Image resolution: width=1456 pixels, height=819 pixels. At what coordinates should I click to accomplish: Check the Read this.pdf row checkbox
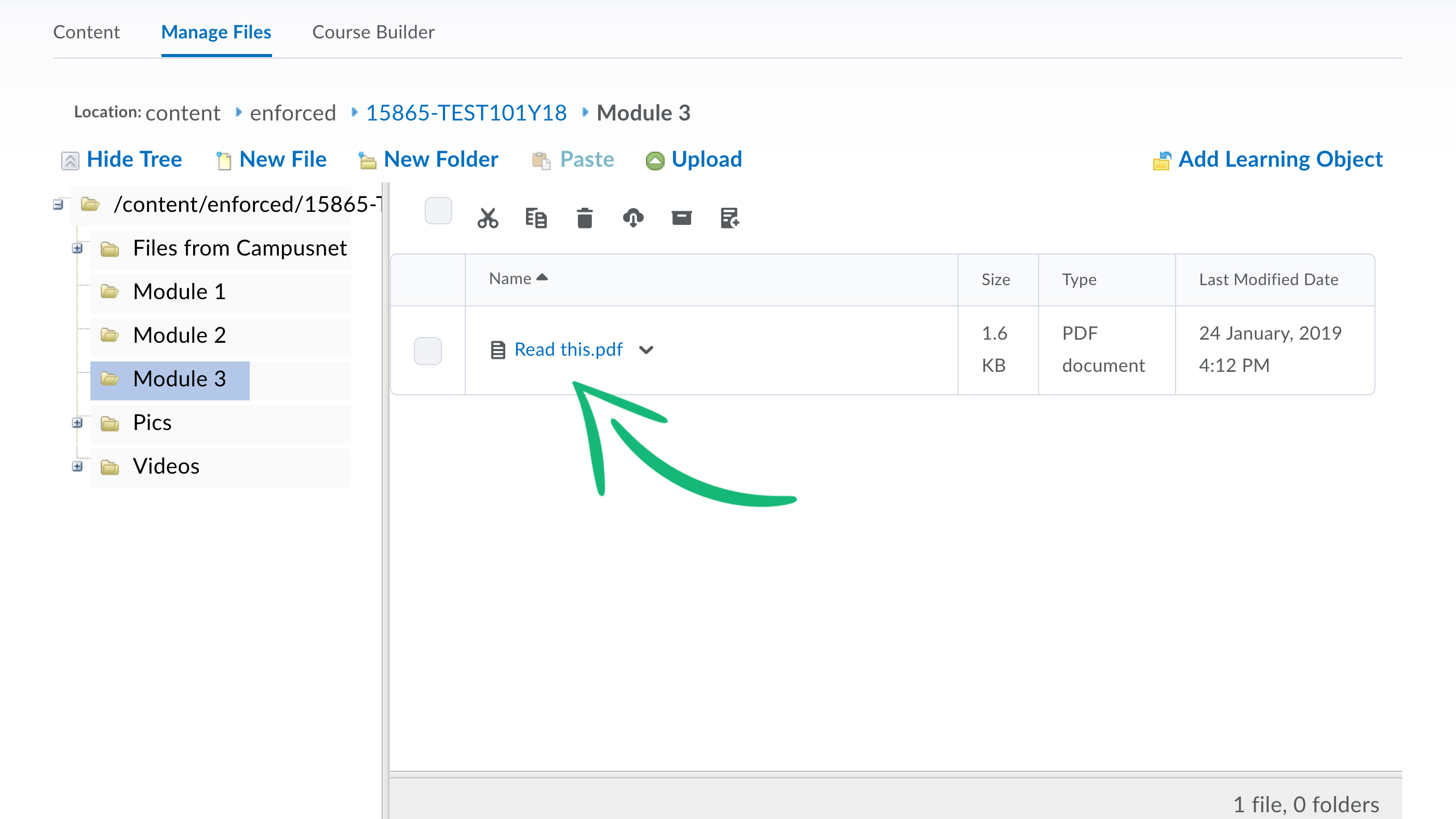point(427,351)
